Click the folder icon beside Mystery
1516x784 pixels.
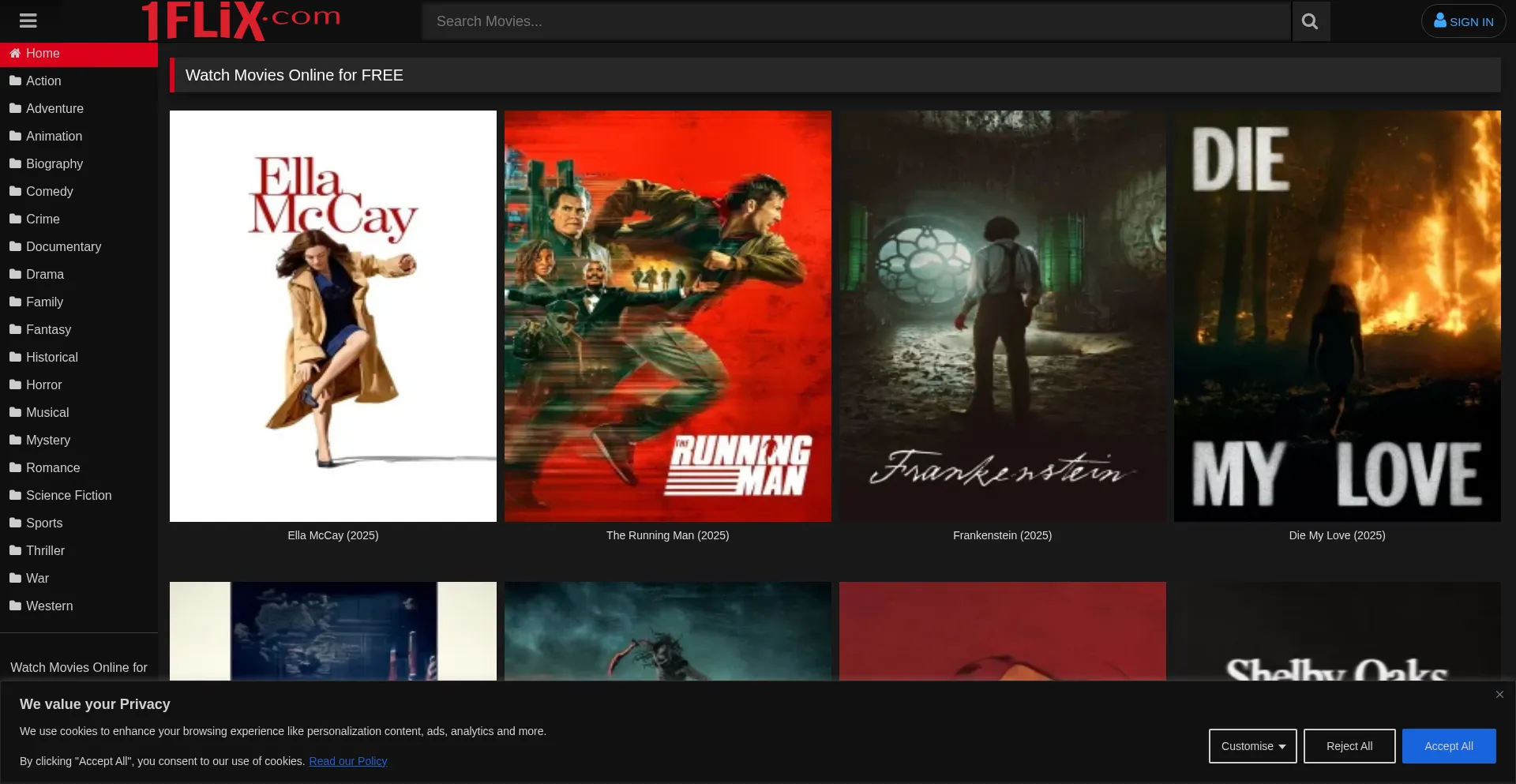point(15,440)
